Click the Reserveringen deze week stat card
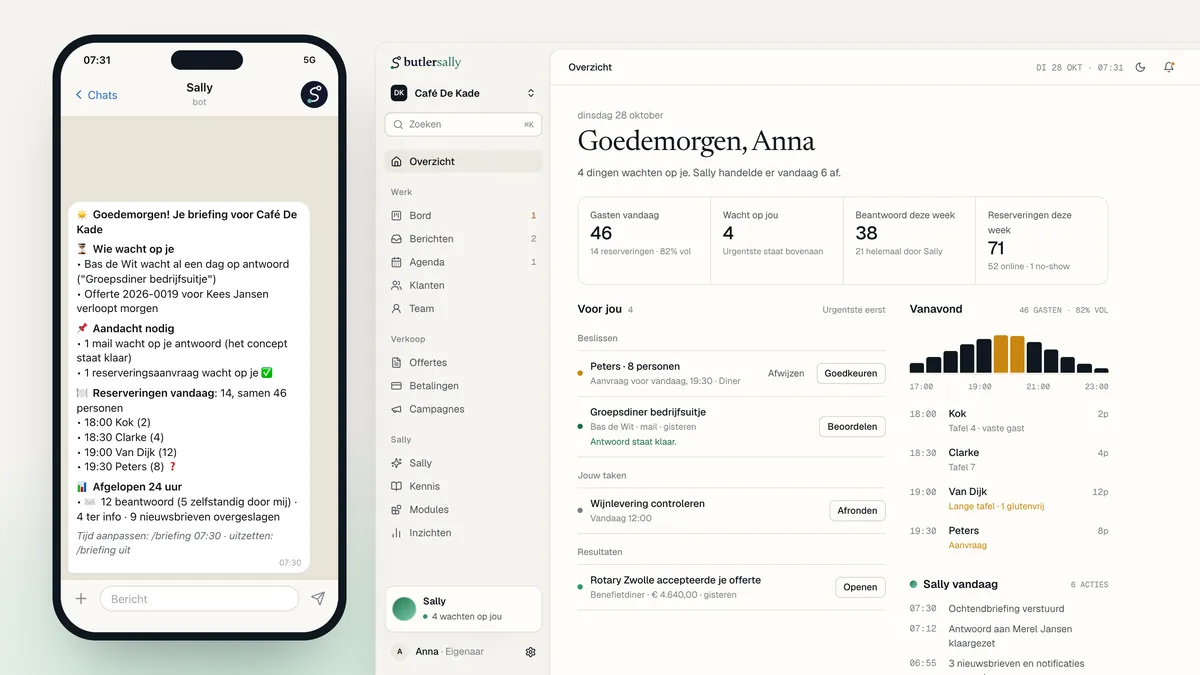The width and height of the screenshot is (1200, 675). (1041, 241)
